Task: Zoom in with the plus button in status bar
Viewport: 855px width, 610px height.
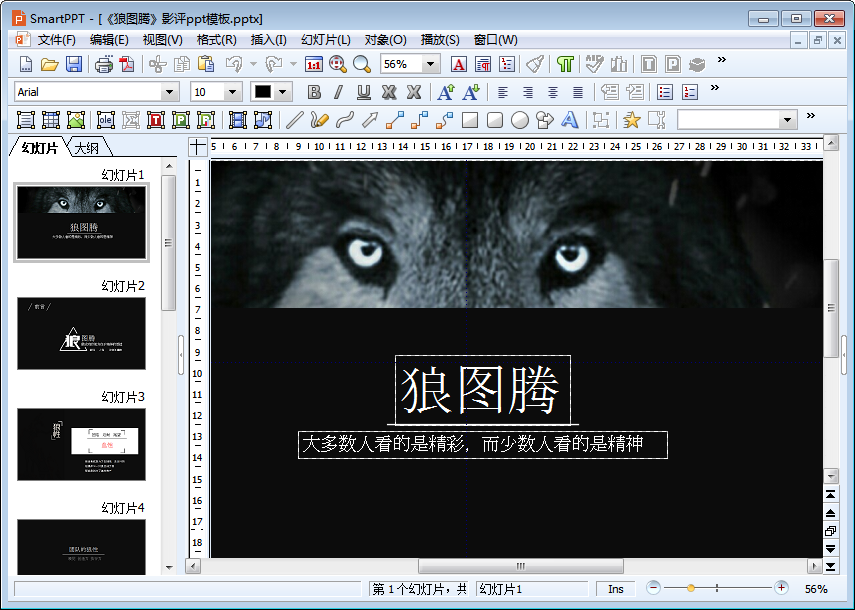Action: click(x=781, y=588)
